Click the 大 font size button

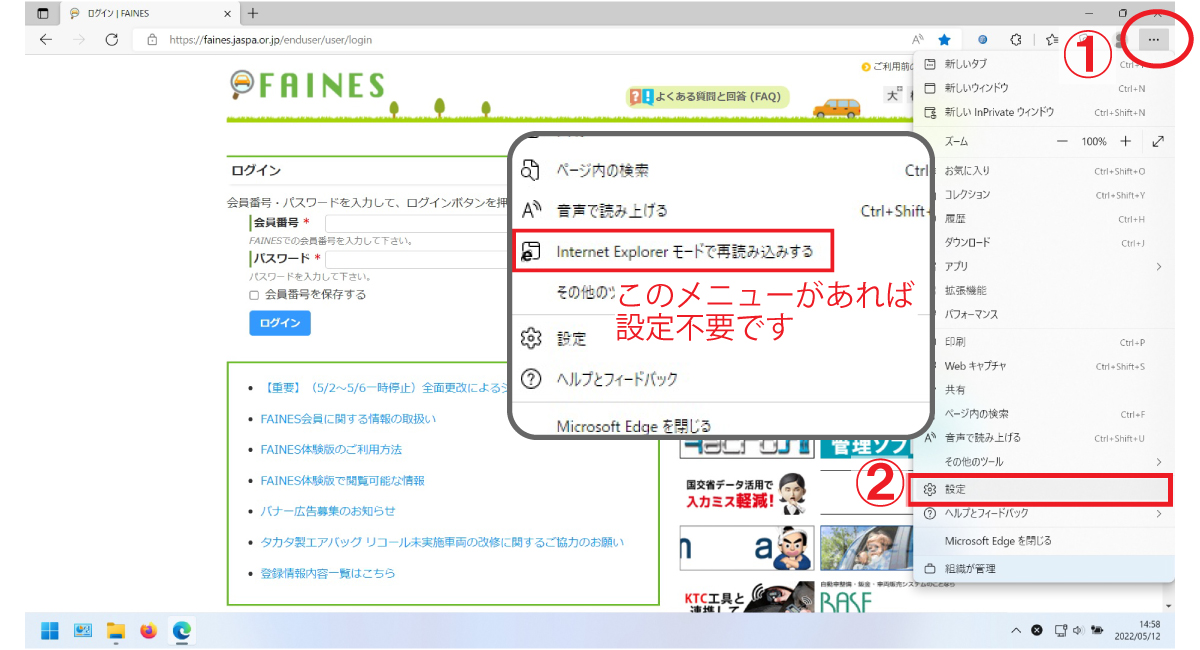click(x=895, y=95)
